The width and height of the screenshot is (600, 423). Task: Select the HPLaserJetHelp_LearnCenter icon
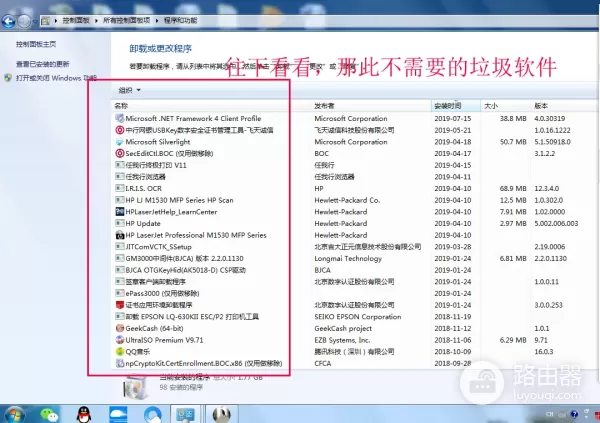[x=120, y=212]
